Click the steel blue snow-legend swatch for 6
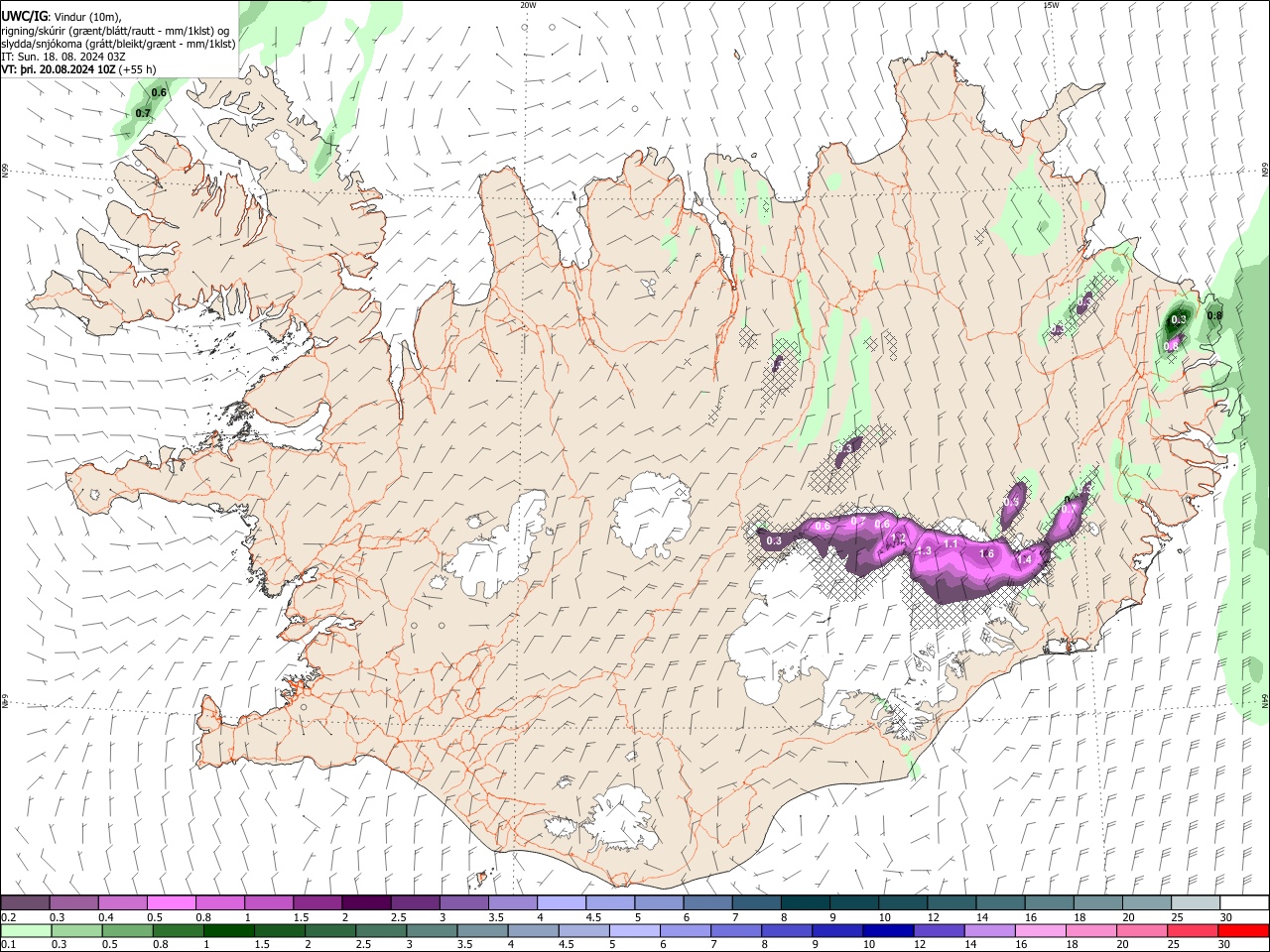The height and width of the screenshot is (952, 1270). point(706,902)
